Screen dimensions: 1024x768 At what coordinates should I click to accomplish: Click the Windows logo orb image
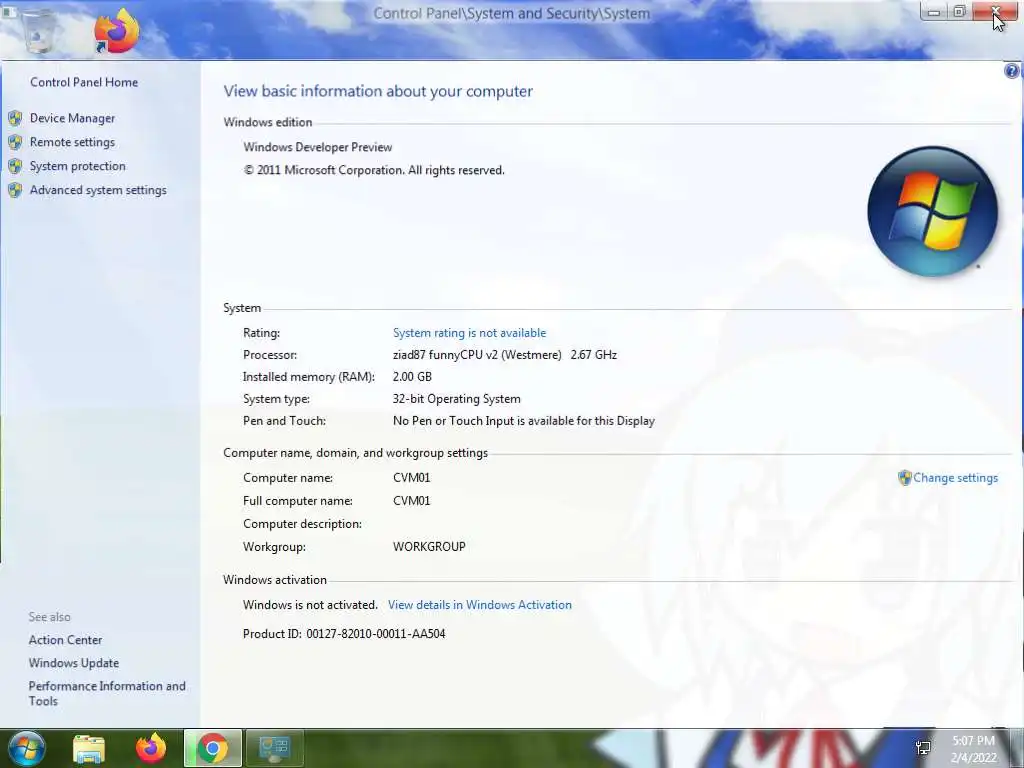pos(932,212)
